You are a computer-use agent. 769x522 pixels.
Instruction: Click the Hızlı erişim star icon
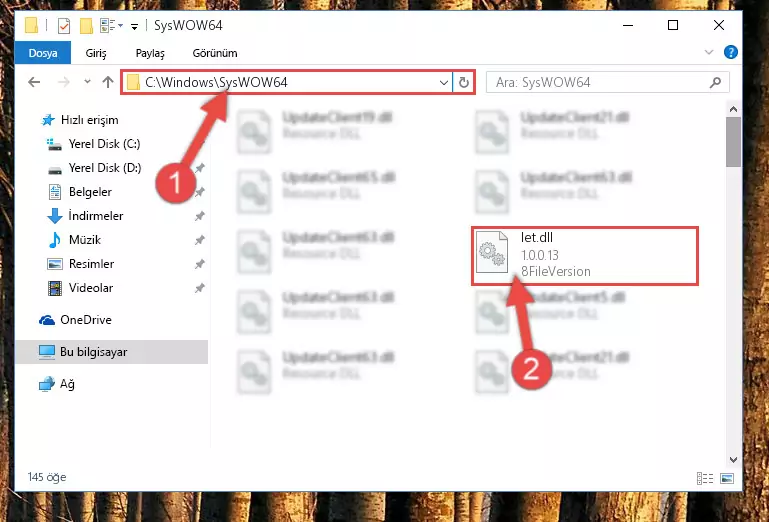point(48,120)
